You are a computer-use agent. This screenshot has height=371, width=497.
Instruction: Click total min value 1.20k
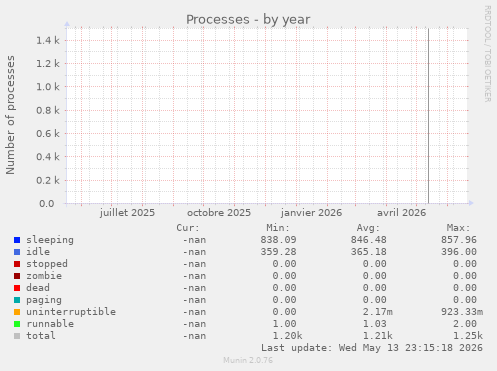tap(287, 336)
